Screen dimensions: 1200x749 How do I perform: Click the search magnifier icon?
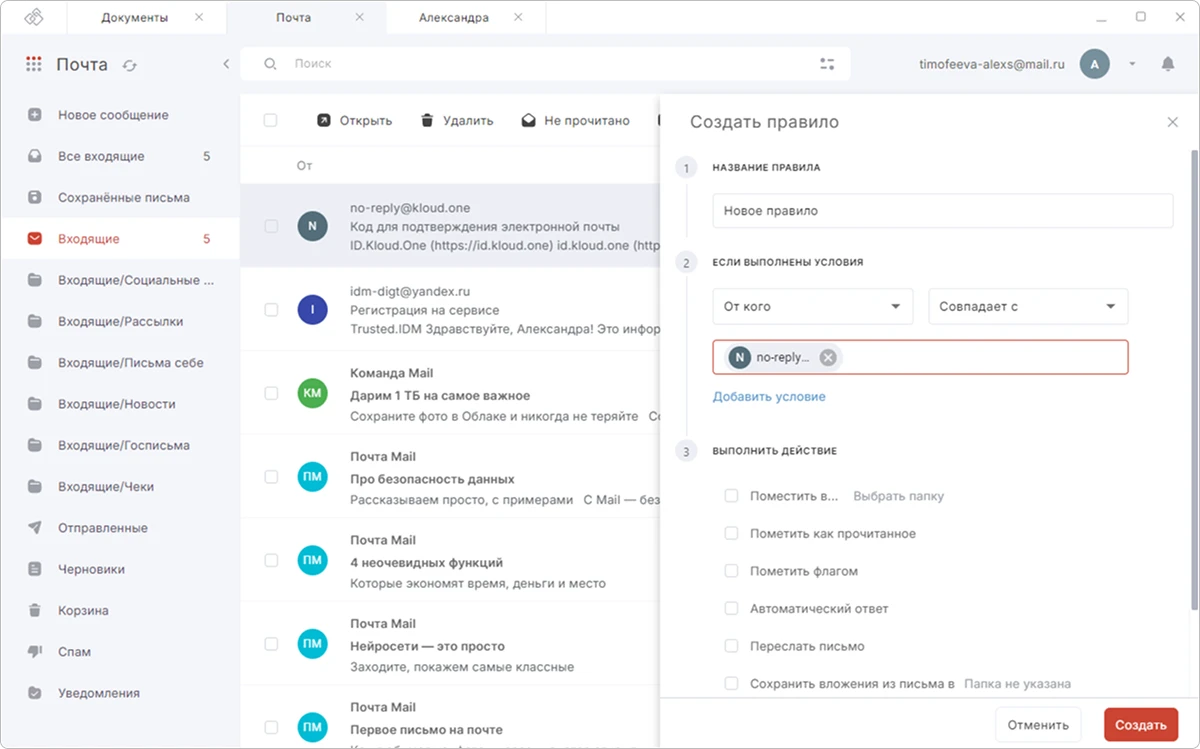(x=270, y=64)
